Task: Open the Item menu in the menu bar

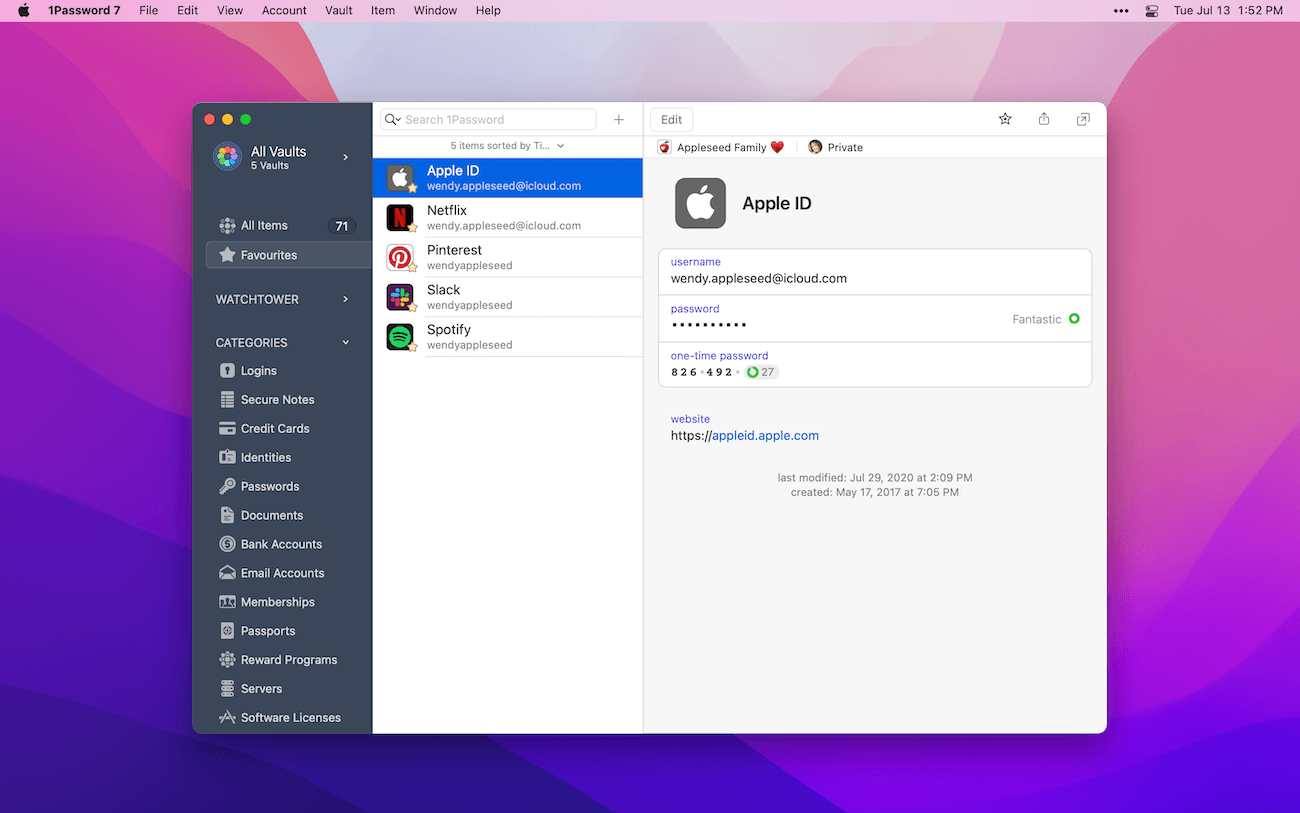Action: [382, 10]
